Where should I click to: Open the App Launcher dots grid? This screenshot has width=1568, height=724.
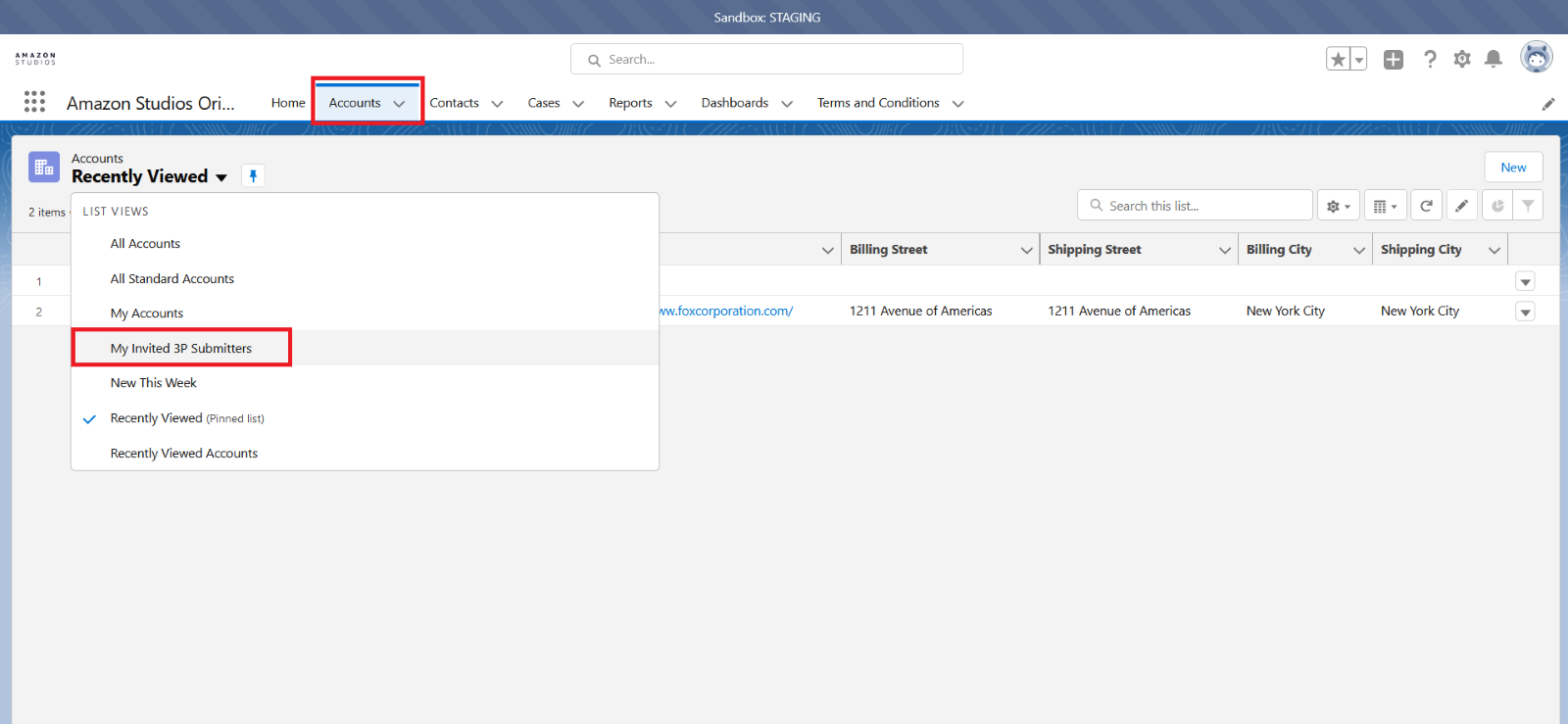(34, 102)
